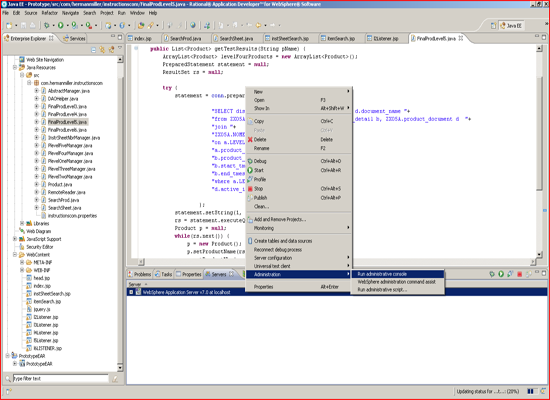550x400 pixels.
Task: Collapse the Java Resources node
Action: 15,67
